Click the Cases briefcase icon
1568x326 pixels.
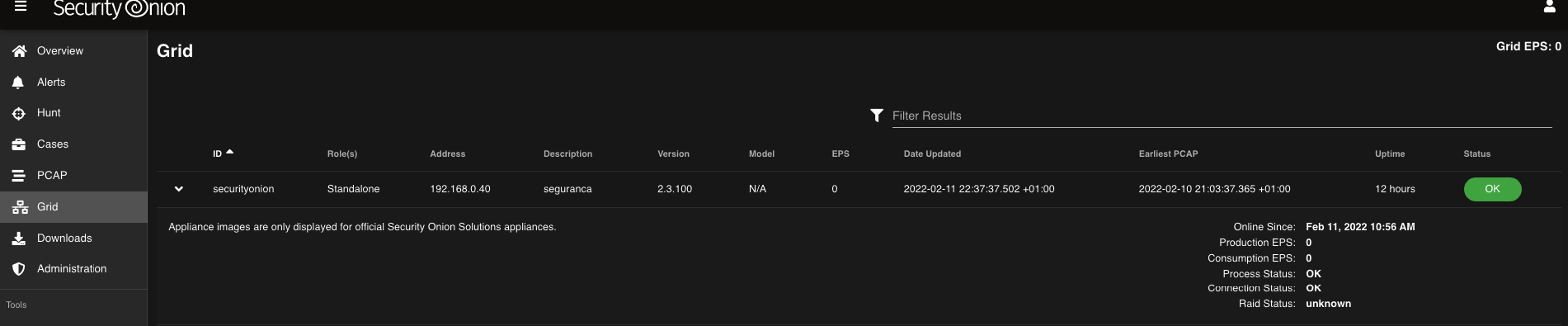click(19, 144)
